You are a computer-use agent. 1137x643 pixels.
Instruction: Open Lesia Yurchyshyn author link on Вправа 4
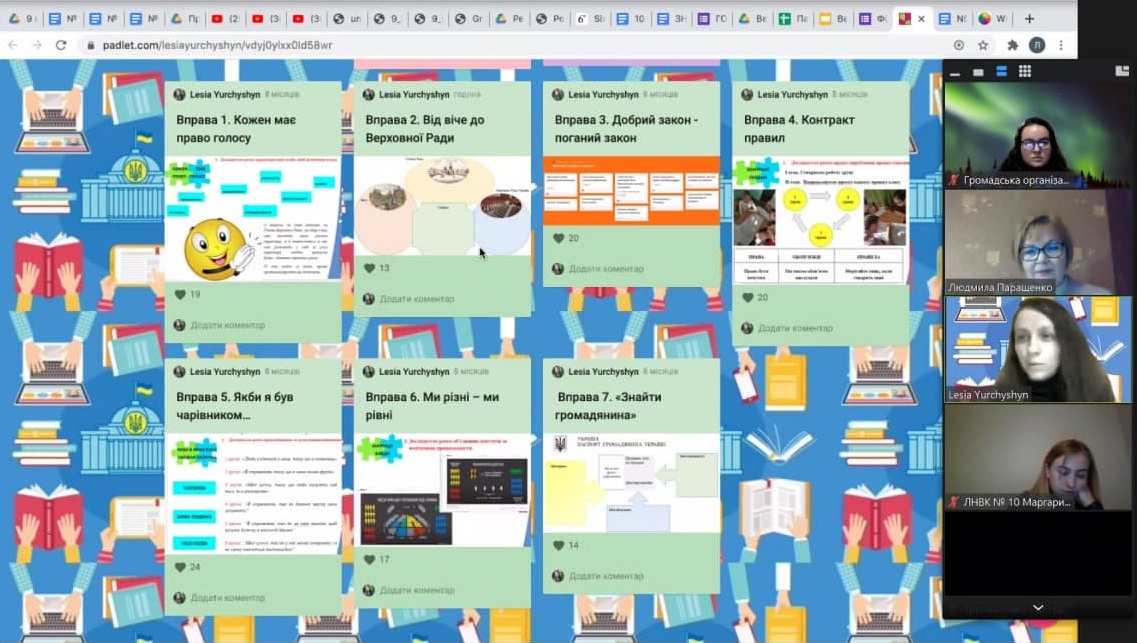tap(792, 94)
